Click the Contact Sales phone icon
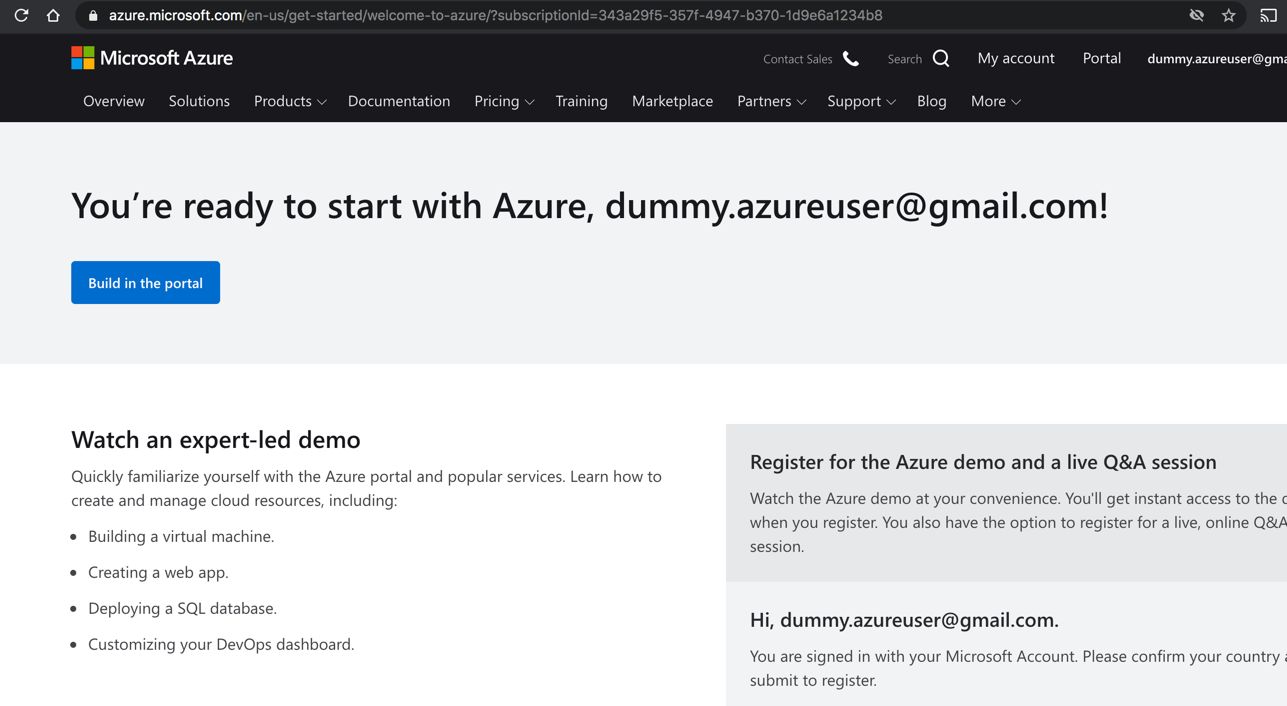The width and height of the screenshot is (1287, 706). point(851,59)
